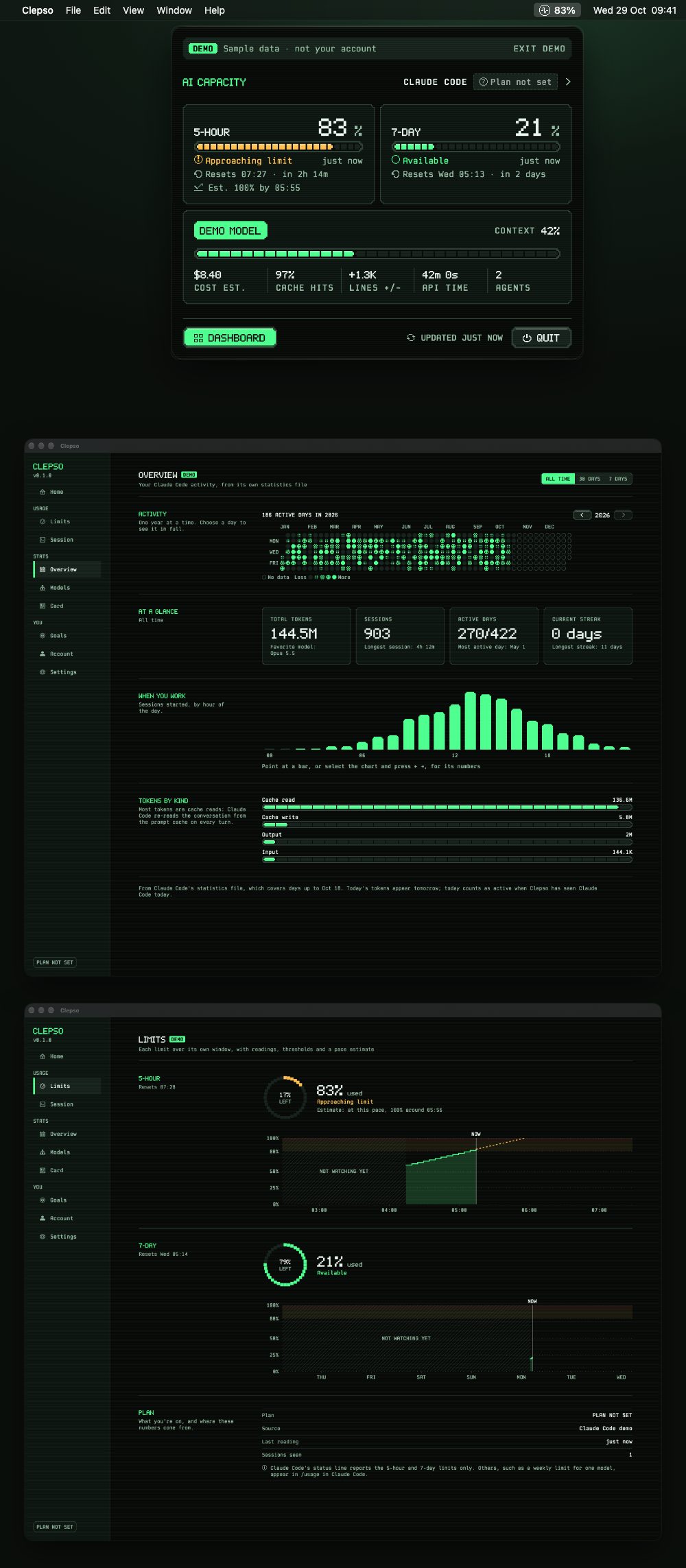Open the View menu
686x1568 pixels.
click(133, 10)
